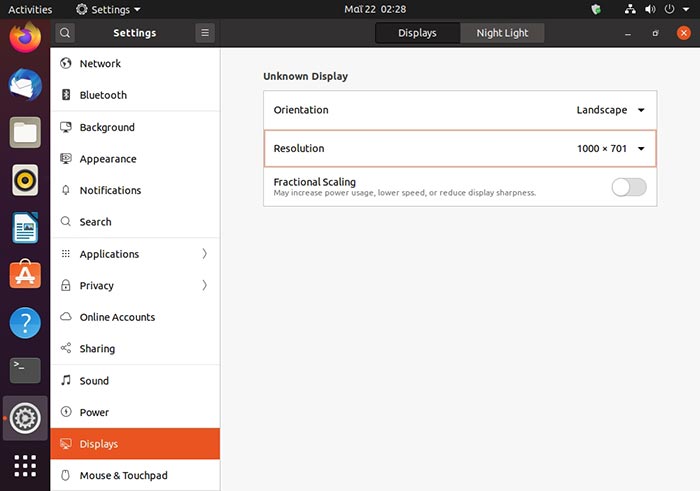Open Ubuntu Software store icon
The width and height of the screenshot is (700, 491).
pyautogui.click(x=25, y=275)
